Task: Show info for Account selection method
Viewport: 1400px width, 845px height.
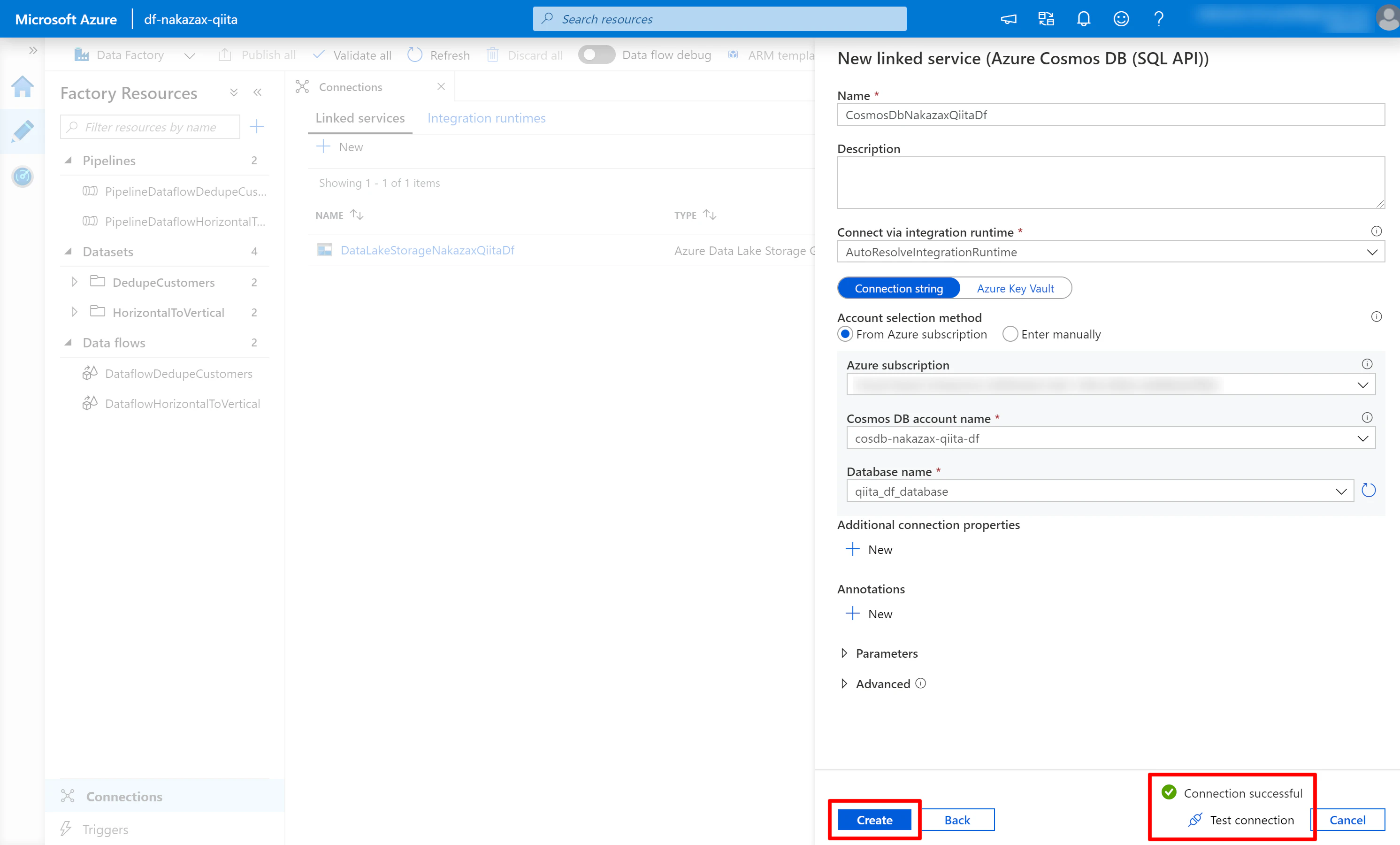Action: pos(1376,316)
